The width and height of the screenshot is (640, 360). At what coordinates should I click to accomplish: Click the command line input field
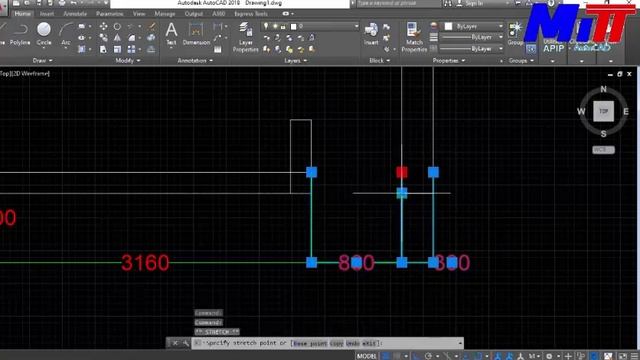tap(328, 343)
